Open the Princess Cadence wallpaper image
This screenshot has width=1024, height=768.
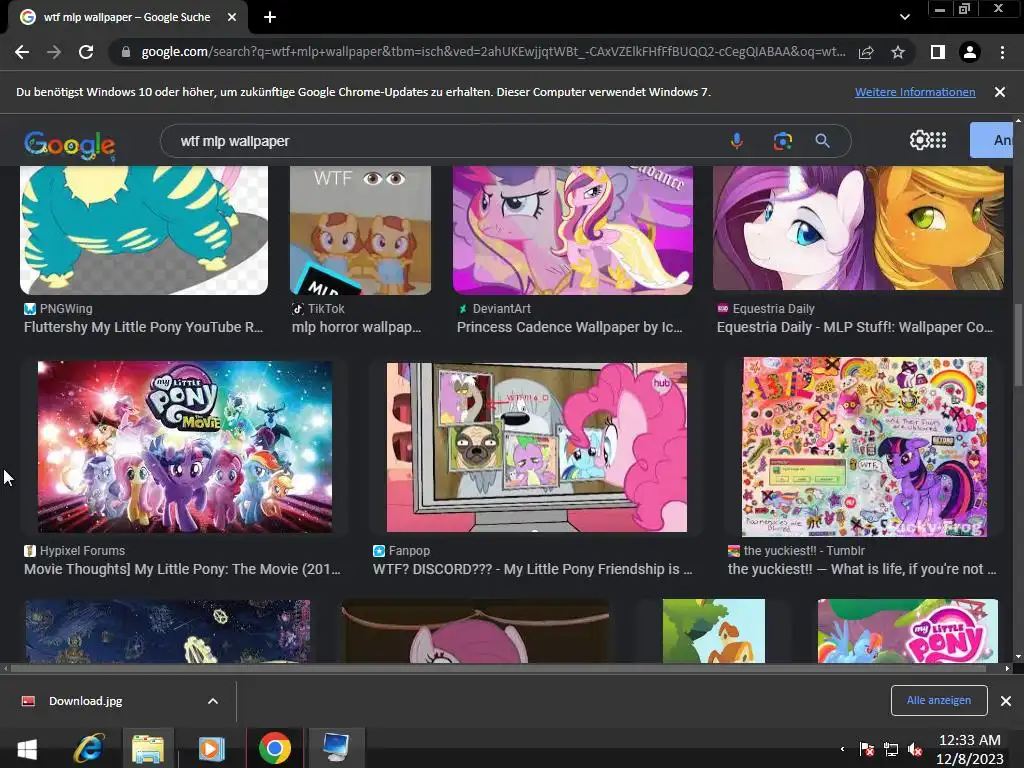click(573, 230)
